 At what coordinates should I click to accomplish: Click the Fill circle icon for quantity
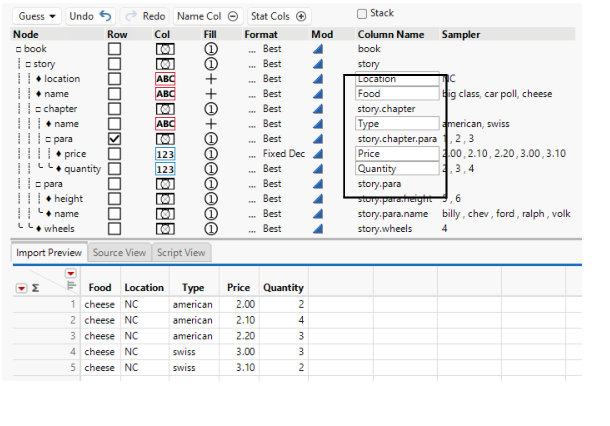click(x=211, y=169)
